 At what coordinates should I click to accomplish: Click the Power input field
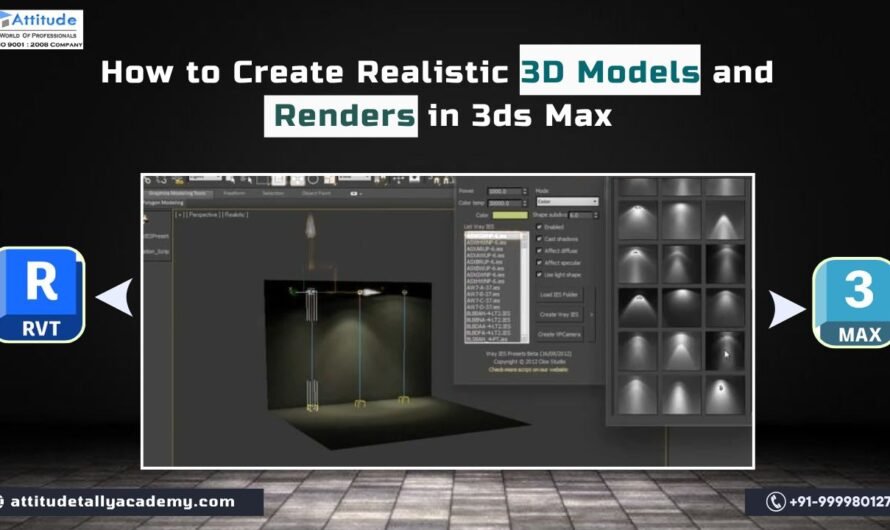505,191
